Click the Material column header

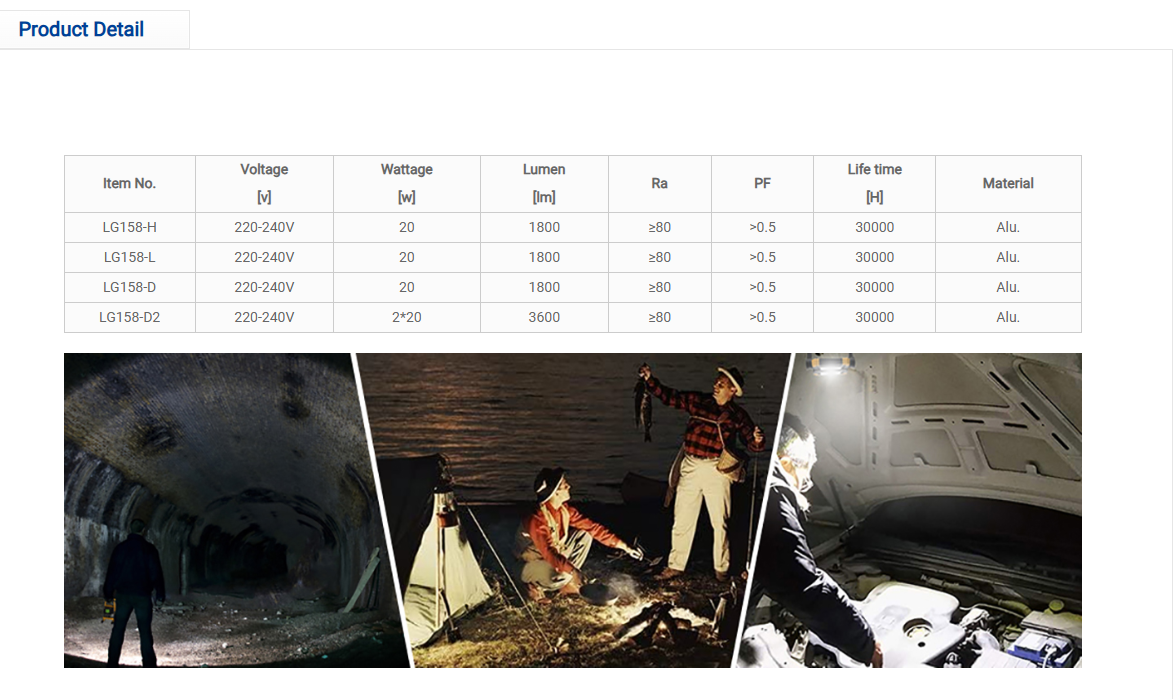(x=1008, y=183)
